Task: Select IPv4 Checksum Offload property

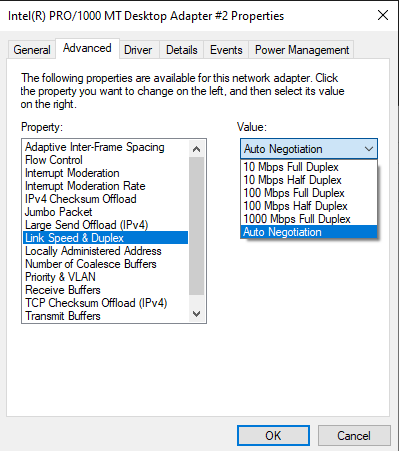Action: (106, 199)
